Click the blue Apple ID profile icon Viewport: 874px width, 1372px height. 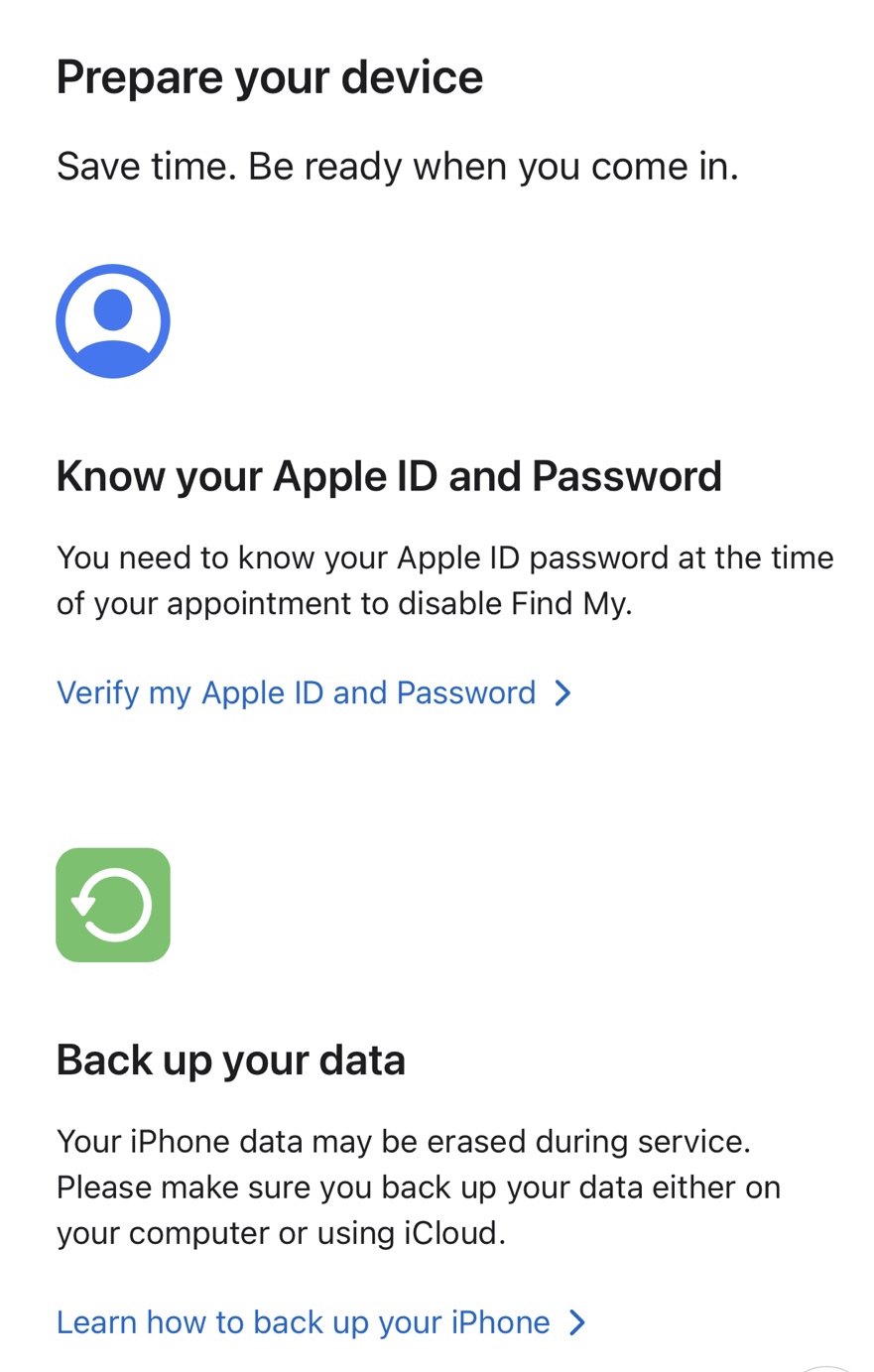tap(113, 321)
